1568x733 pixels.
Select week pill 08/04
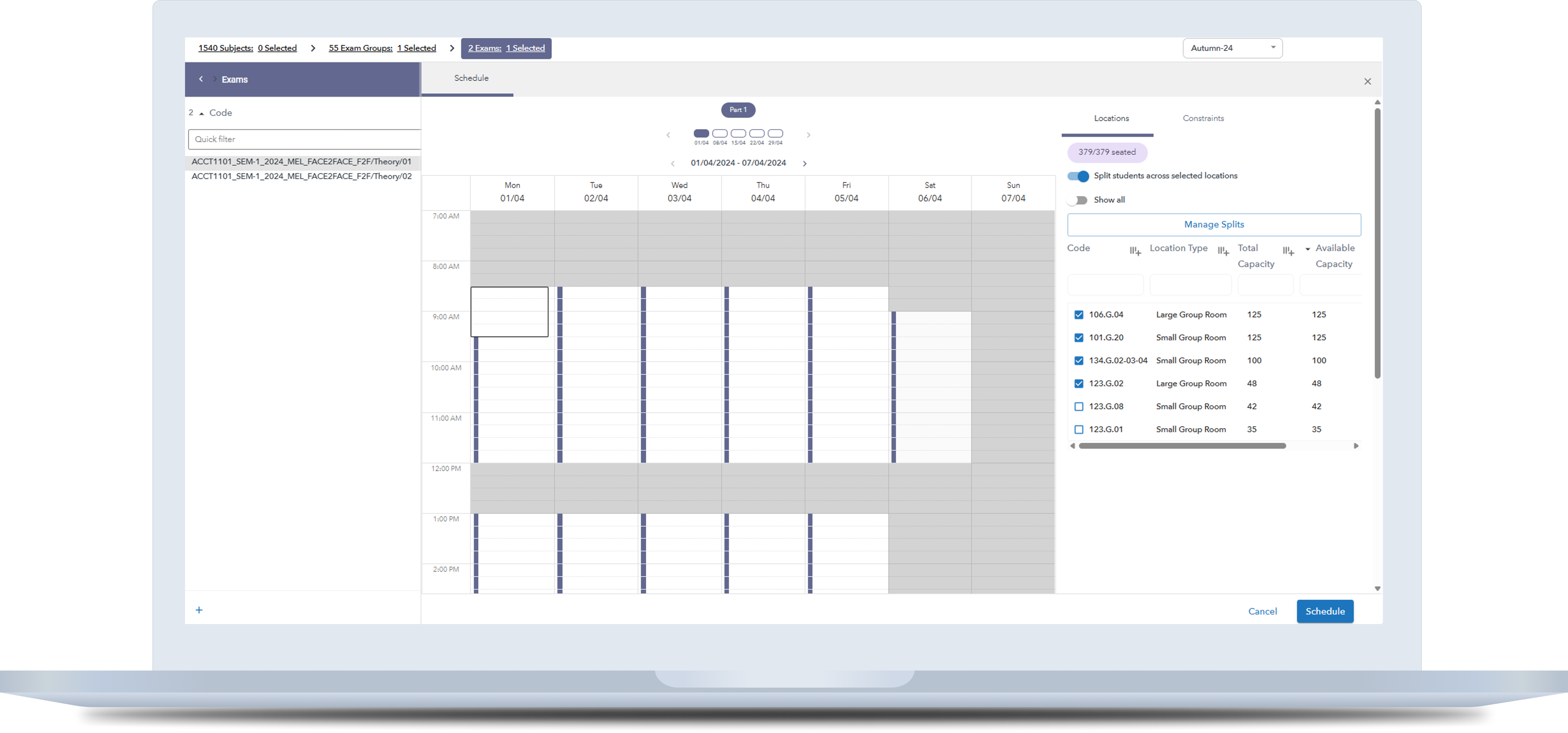coord(719,133)
